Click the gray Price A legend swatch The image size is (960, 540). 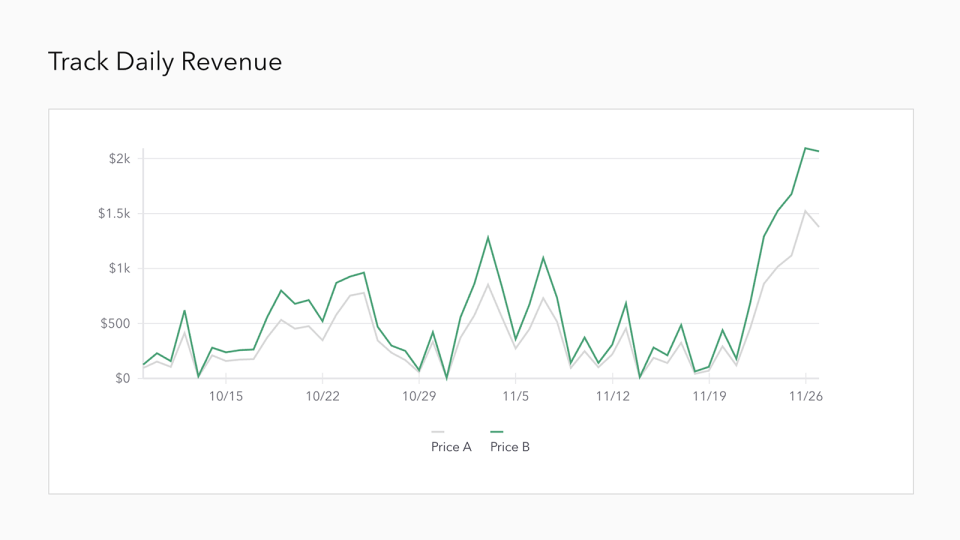coord(438,432)
